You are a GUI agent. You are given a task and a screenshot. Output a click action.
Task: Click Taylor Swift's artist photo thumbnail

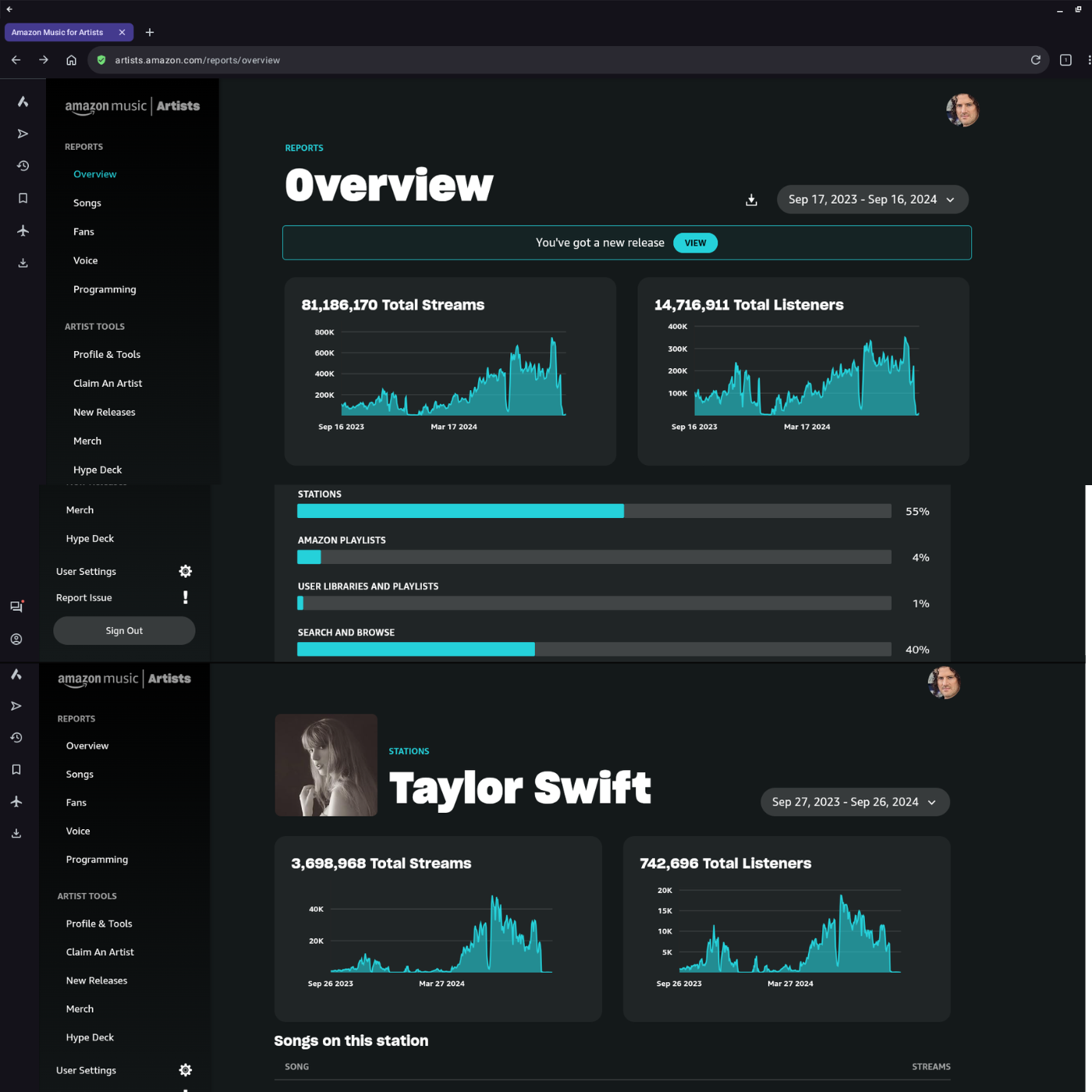point(325,764)
